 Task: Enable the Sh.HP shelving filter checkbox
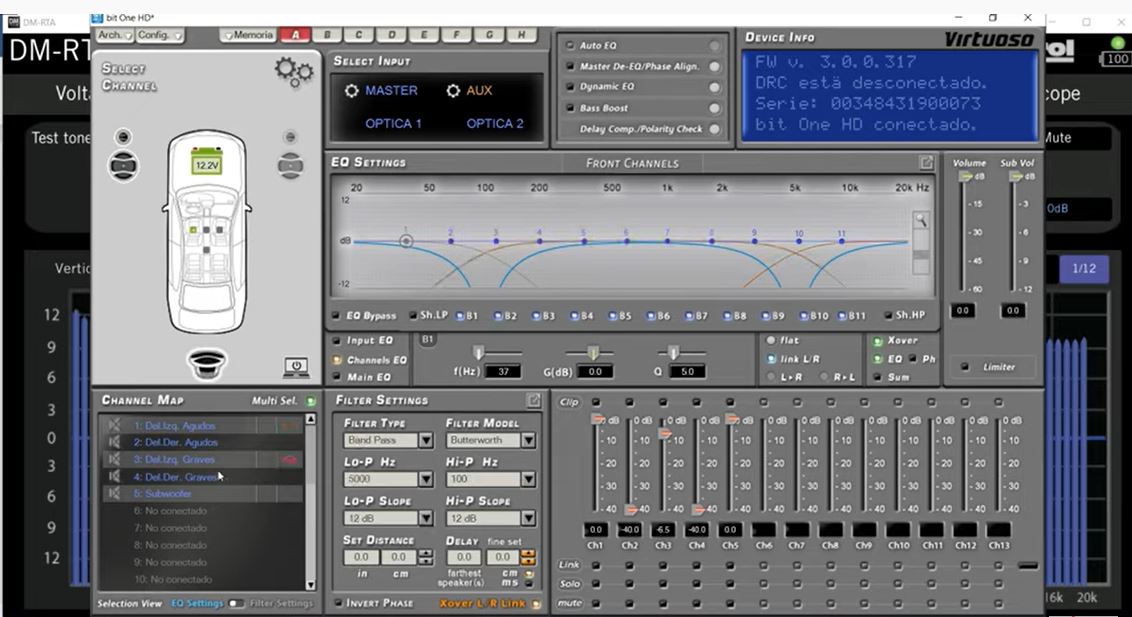(x=889, y=315)
